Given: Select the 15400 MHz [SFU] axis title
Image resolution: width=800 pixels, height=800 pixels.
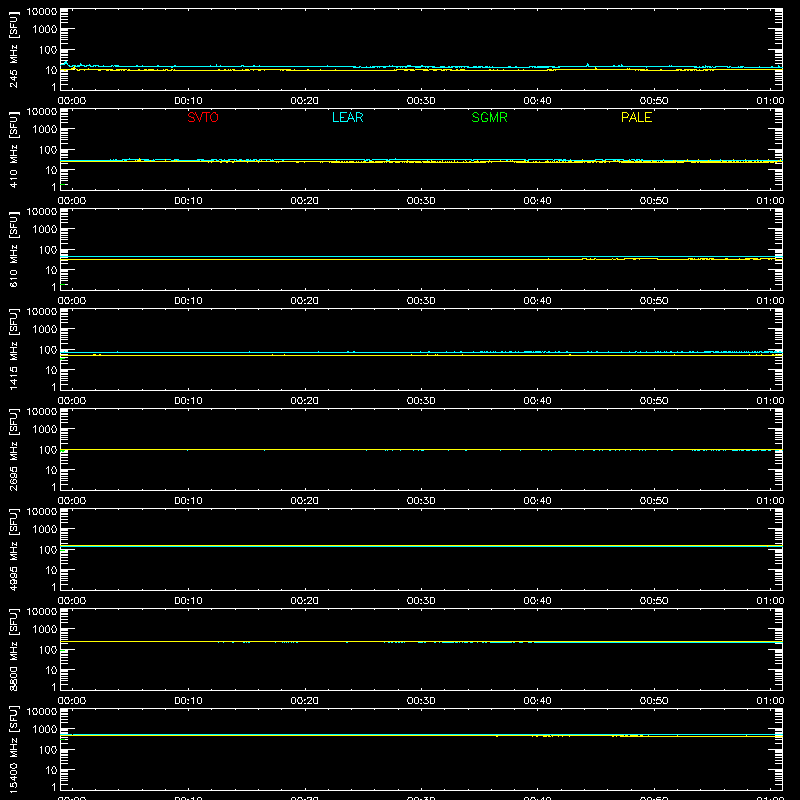Looking at the screenshot, I should point(13,749).
